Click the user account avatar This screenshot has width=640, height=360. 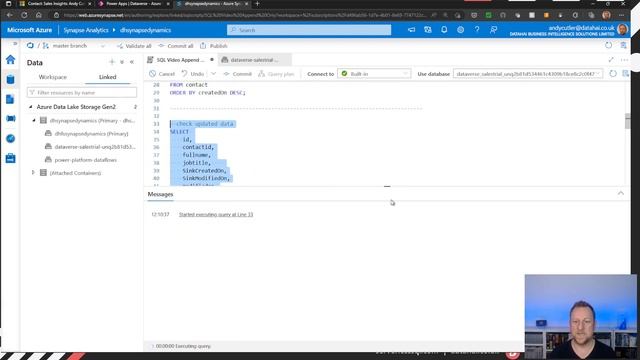click(622, 30)
